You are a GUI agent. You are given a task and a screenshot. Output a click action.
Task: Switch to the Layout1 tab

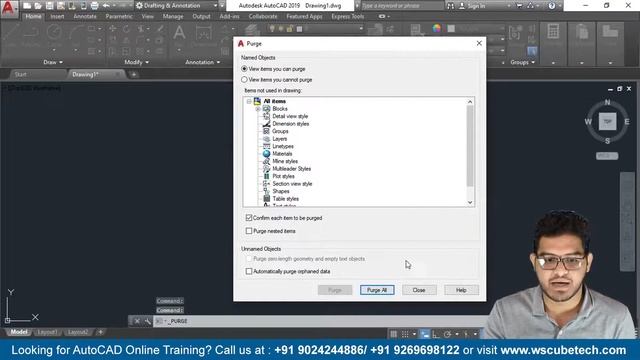click(x=47, y=332)
